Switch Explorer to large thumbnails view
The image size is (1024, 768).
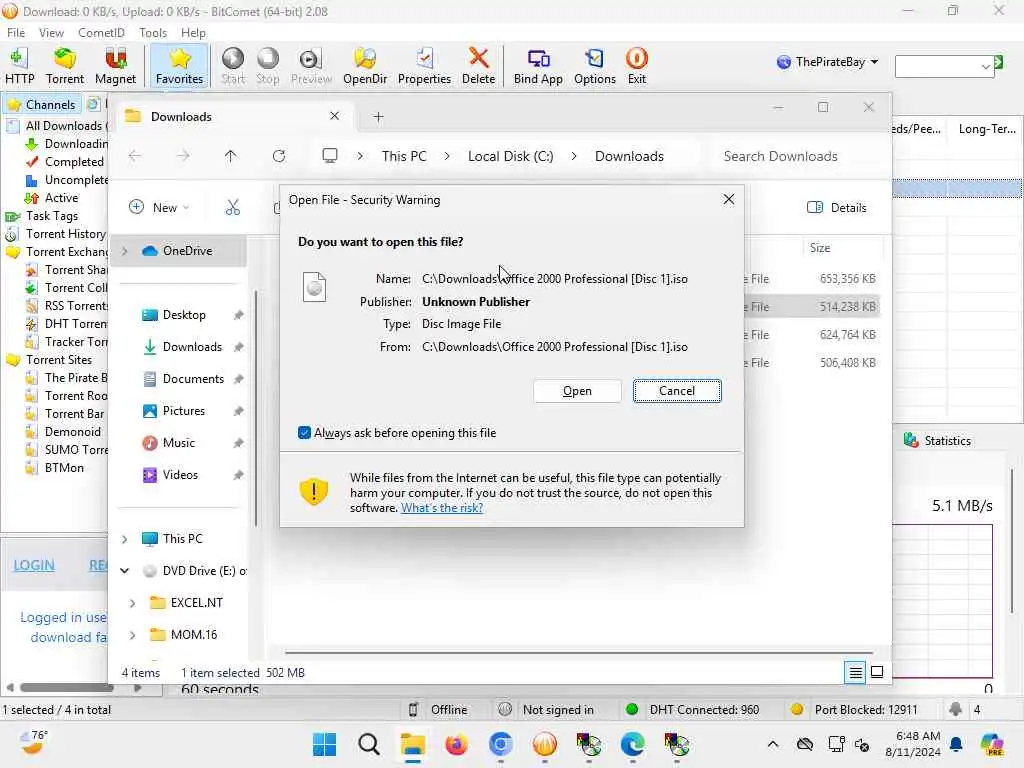(877, 672)
